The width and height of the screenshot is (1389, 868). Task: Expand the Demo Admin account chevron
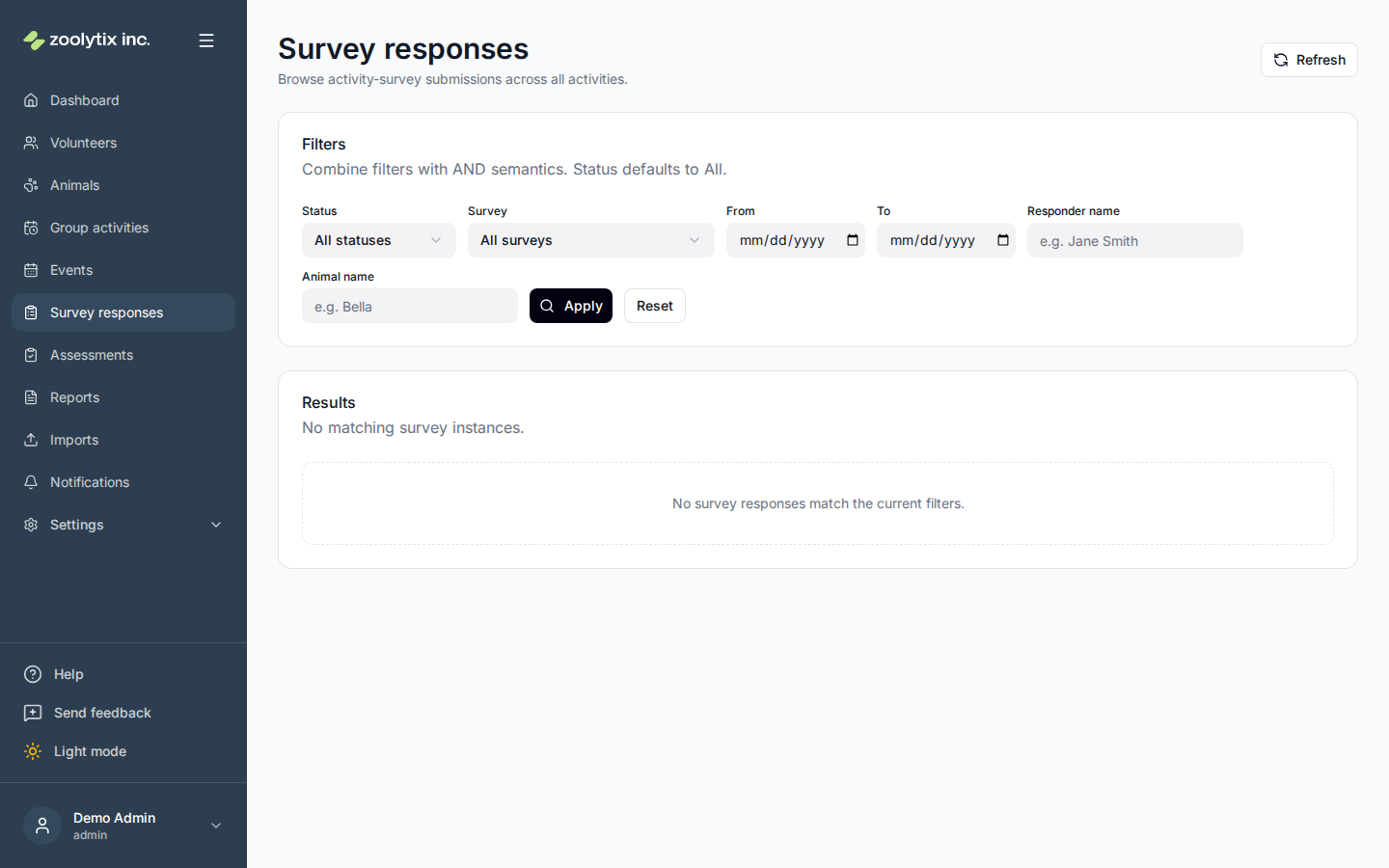(216, 826)
